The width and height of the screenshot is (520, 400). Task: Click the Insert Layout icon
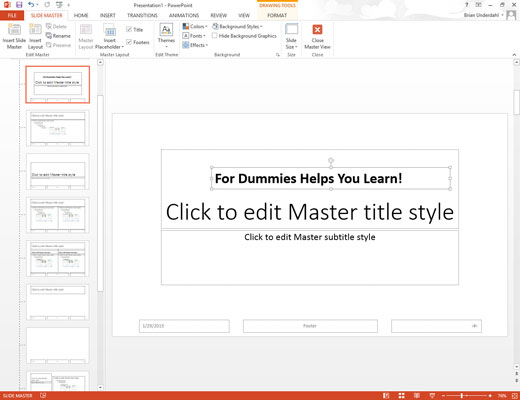coord(35,36)
